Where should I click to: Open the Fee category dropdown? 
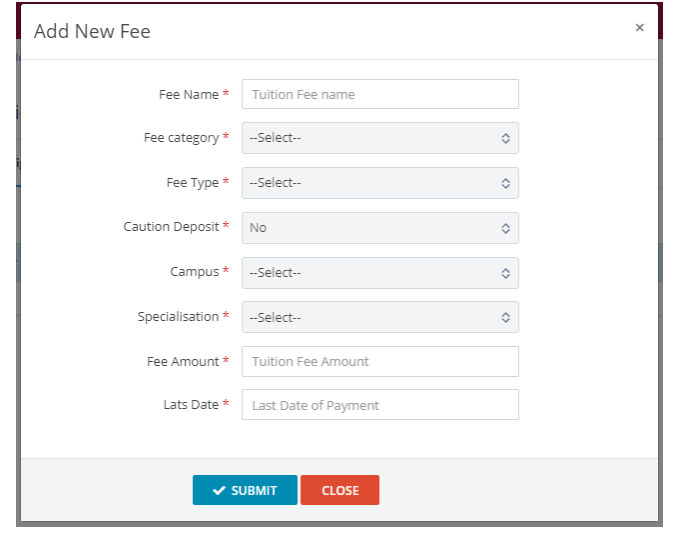coord(380,138)
